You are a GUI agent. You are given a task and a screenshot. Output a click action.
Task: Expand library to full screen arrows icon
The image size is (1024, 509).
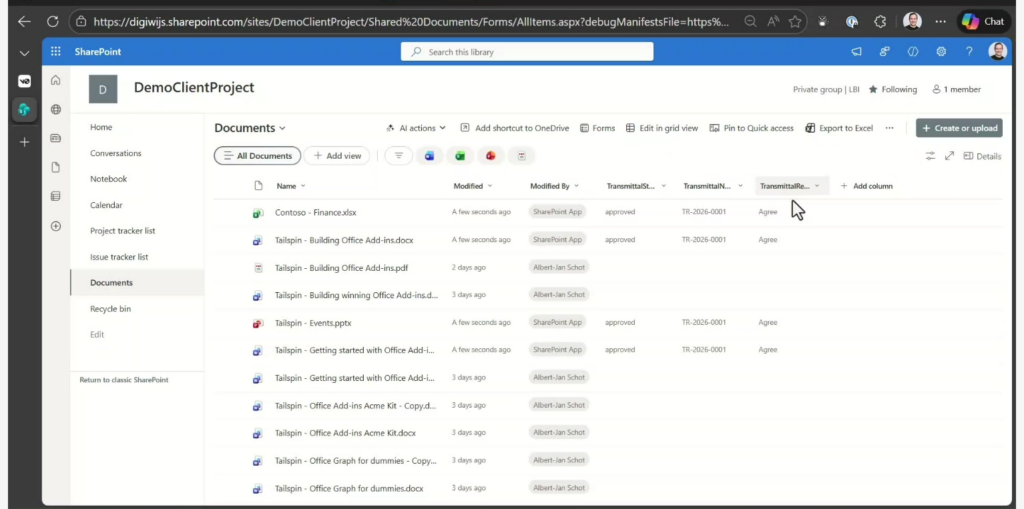click(x=949, y=156)
